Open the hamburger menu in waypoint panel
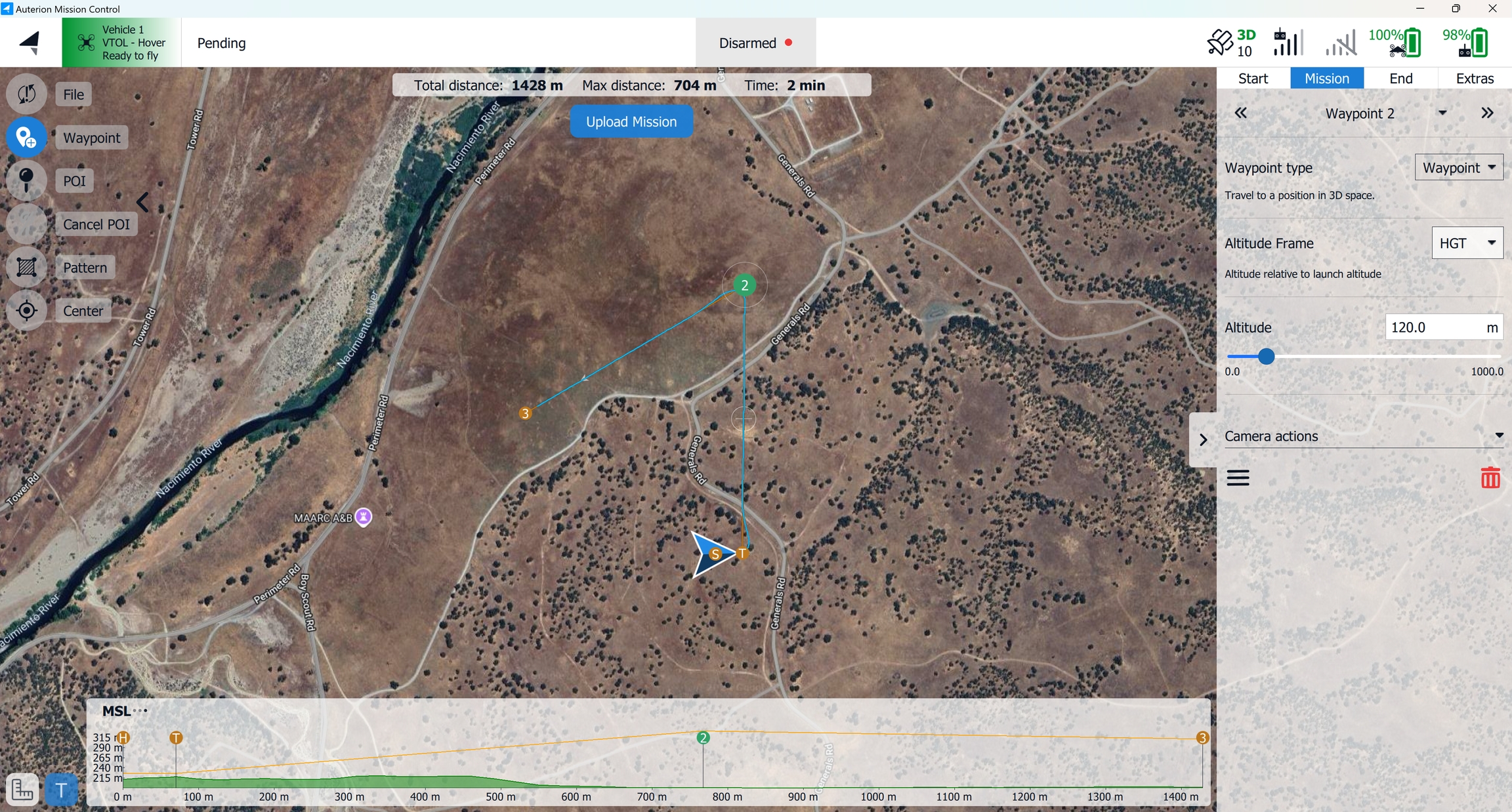The height and width of the screenshot is (812, 1512). pyautogui.click(x=1238, y=477)
